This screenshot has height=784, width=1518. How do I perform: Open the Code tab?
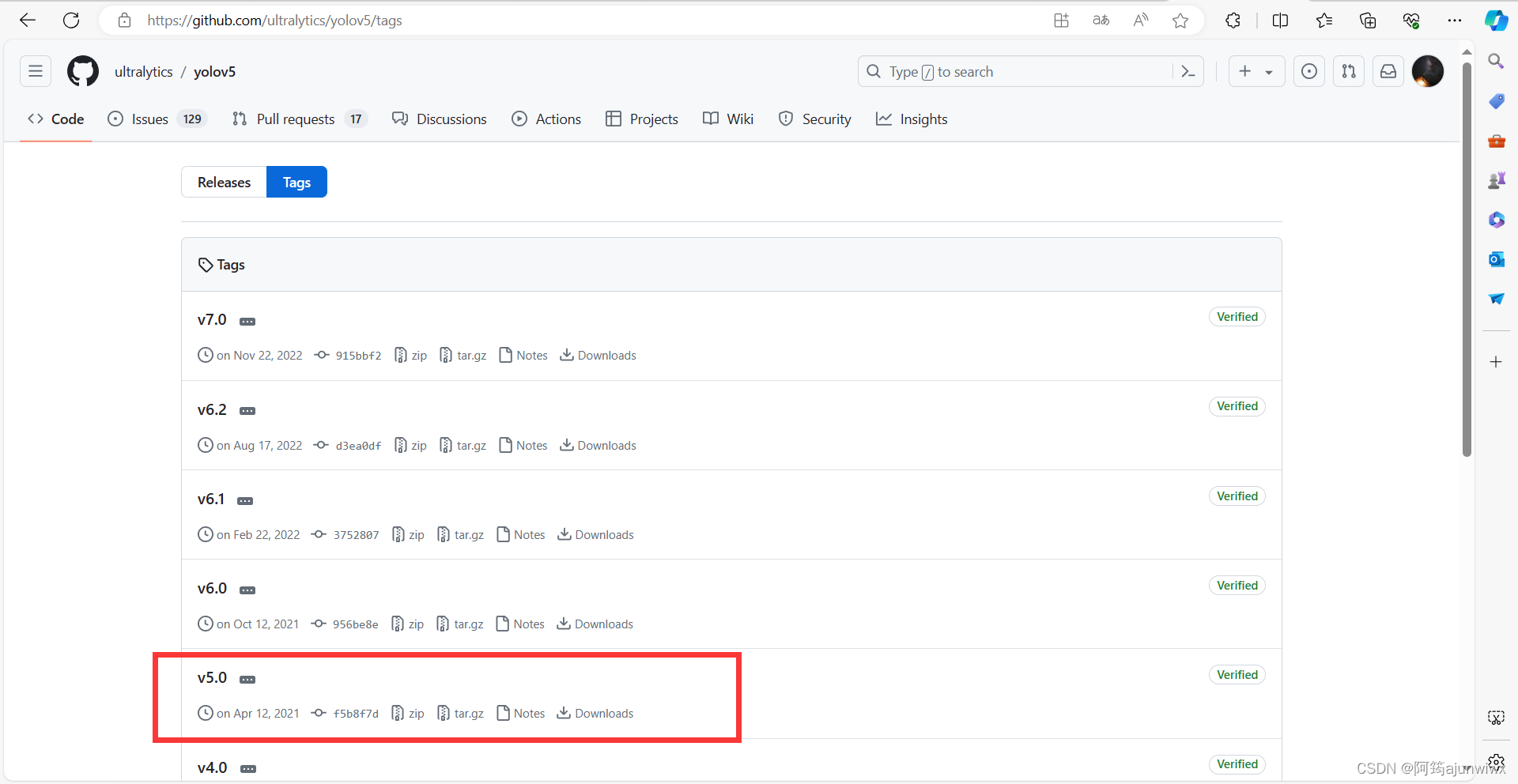point(55,119)
